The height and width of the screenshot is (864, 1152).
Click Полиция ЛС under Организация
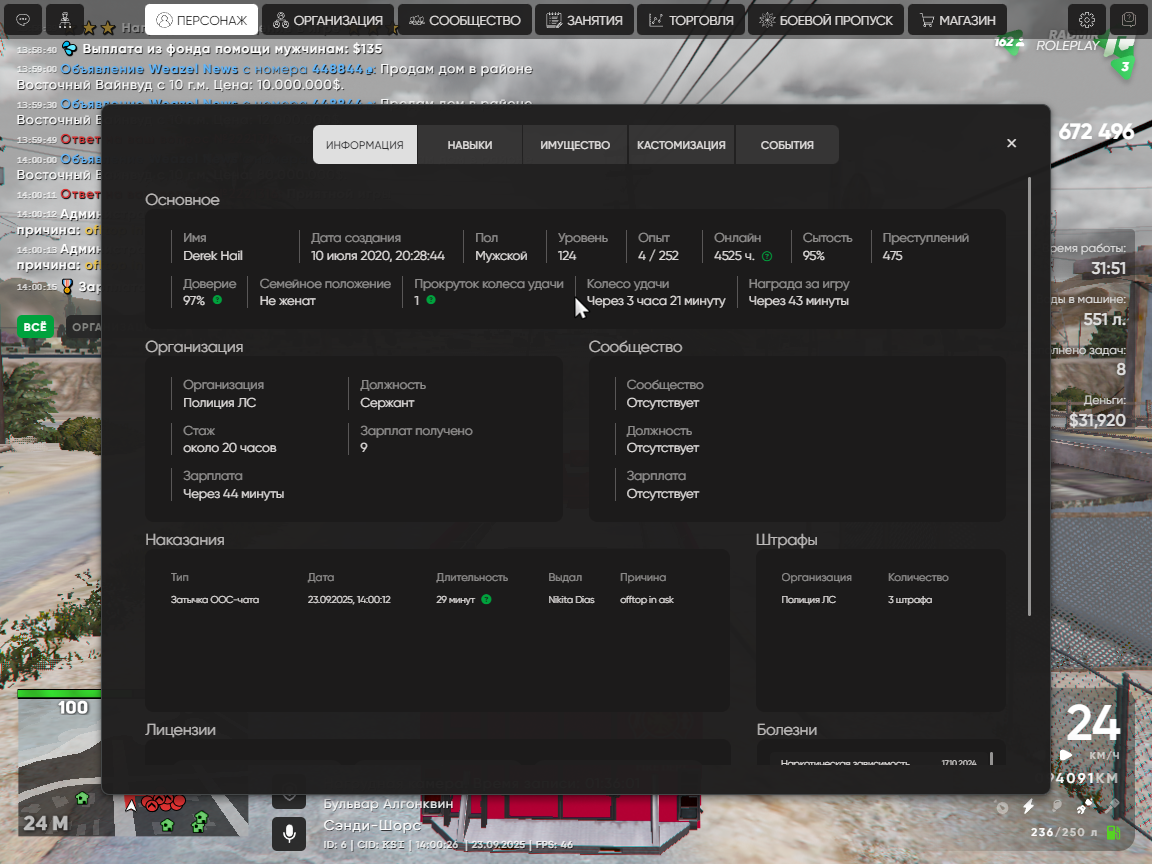click(220, 403)
